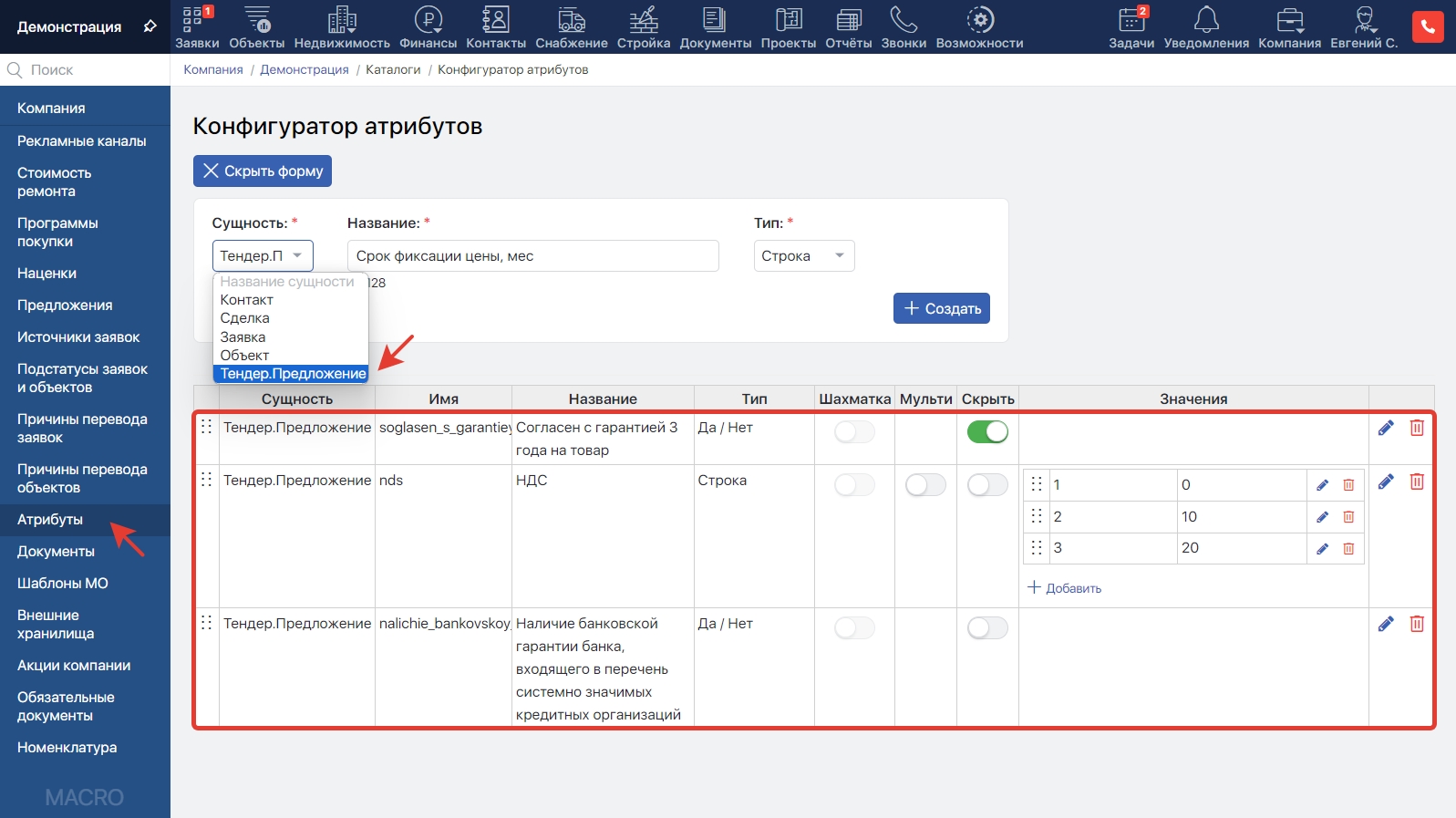Click the Название input field

pos(532,256)
